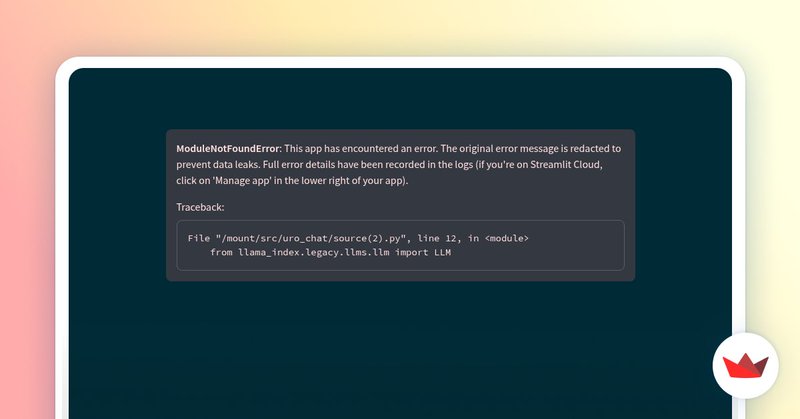Click the red Streamlit crown logo badge
The width and height of the screenshot is (800, 419).
click(745, 365)
